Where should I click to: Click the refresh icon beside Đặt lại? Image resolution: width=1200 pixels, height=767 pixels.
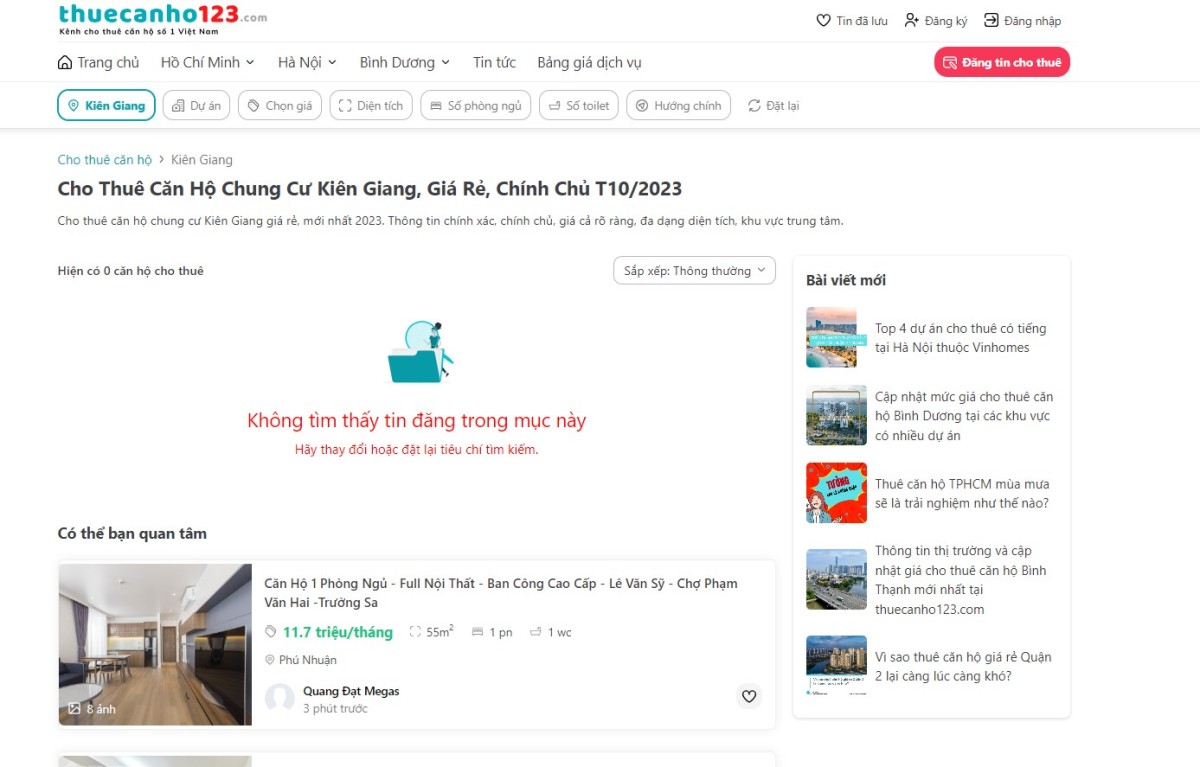coord(755,106)
